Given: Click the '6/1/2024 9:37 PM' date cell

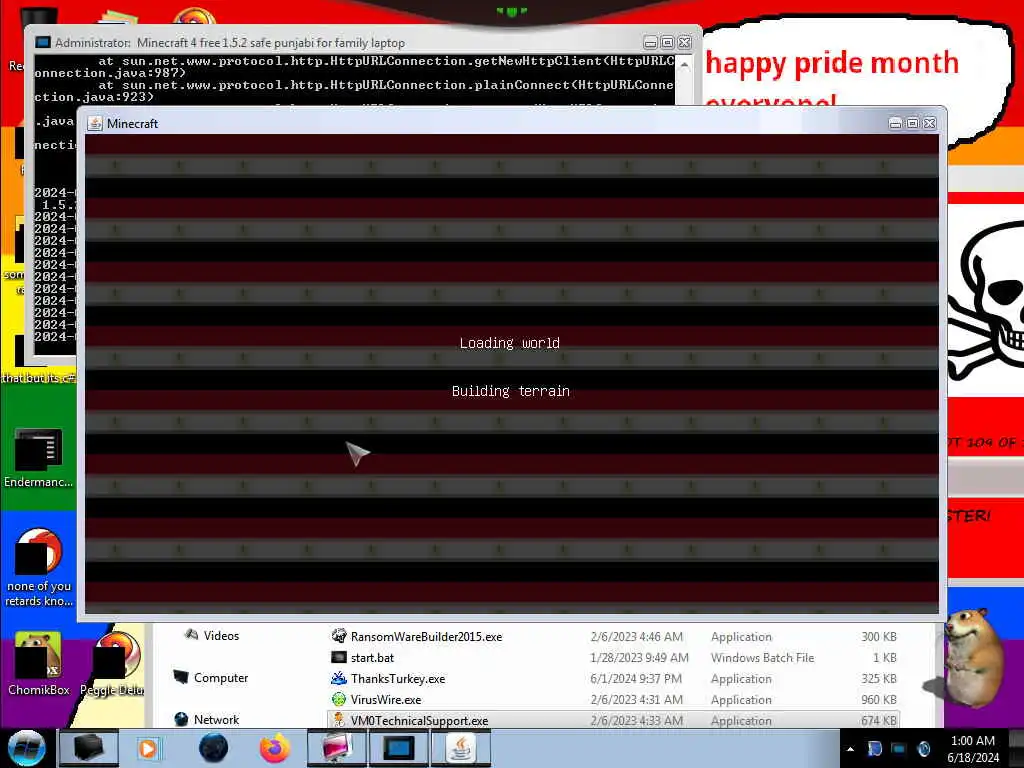Looking at the screenshot, I should point(635,678).
